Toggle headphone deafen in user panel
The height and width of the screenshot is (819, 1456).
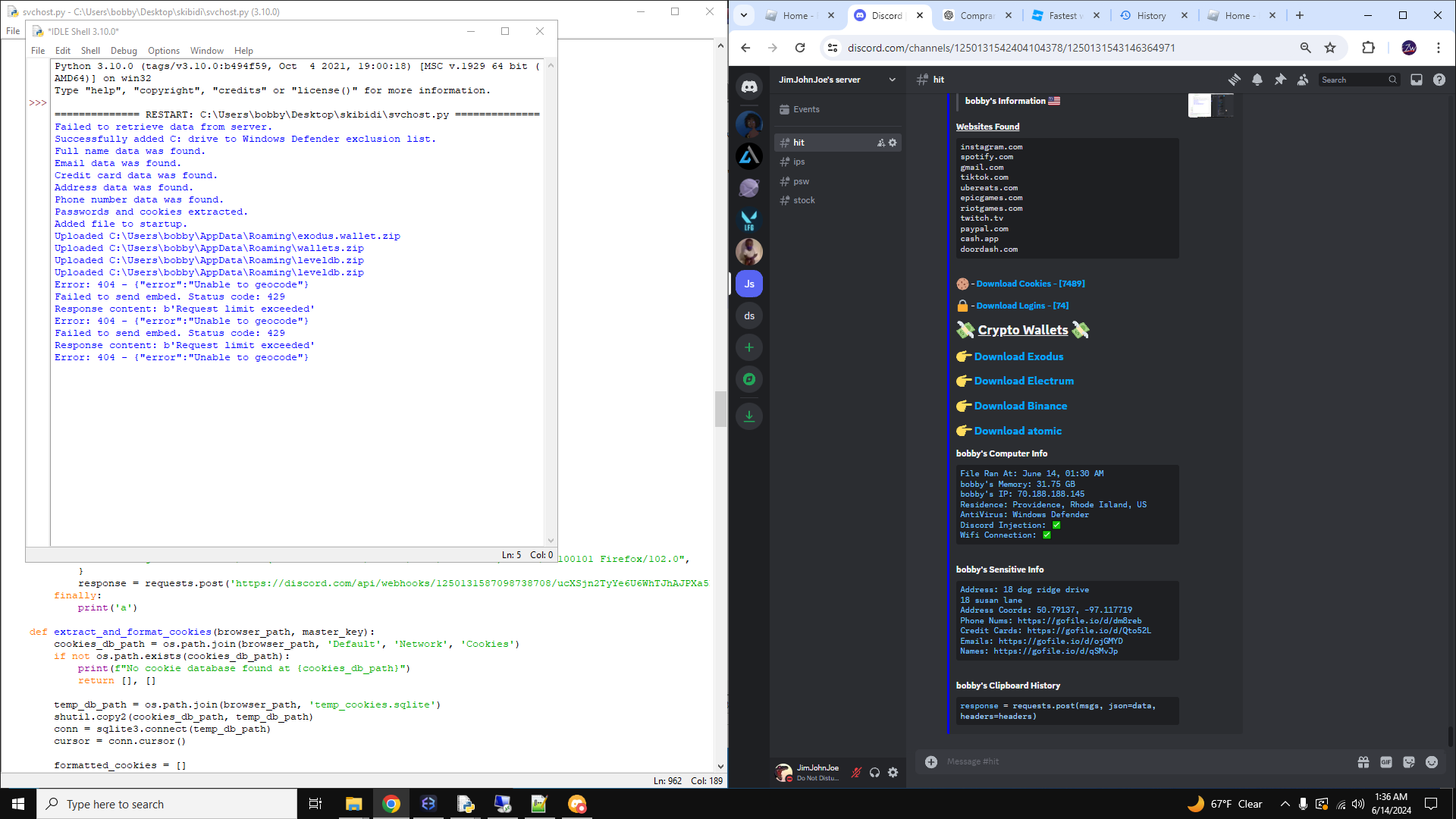pyautogui.click(x=874, y=772)
